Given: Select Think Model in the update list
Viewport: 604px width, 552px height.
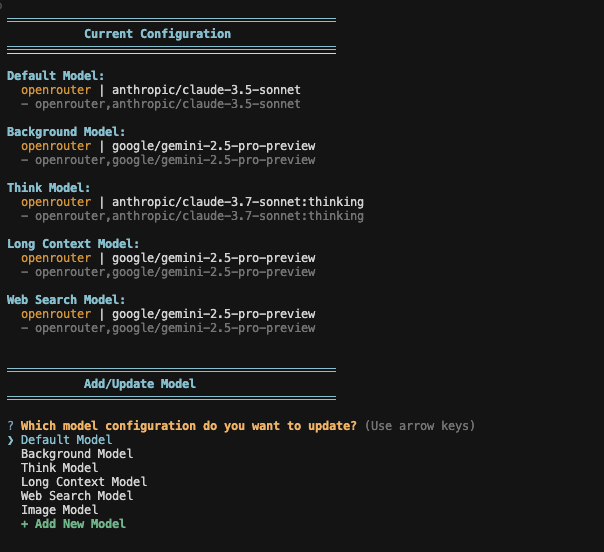Looking at the screenshot, I should point(59,468).
